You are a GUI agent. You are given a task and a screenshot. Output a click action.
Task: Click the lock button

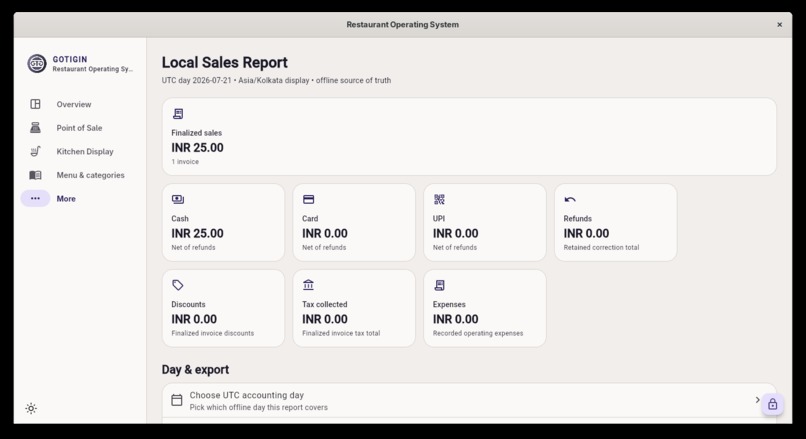(x=773, y=405)
